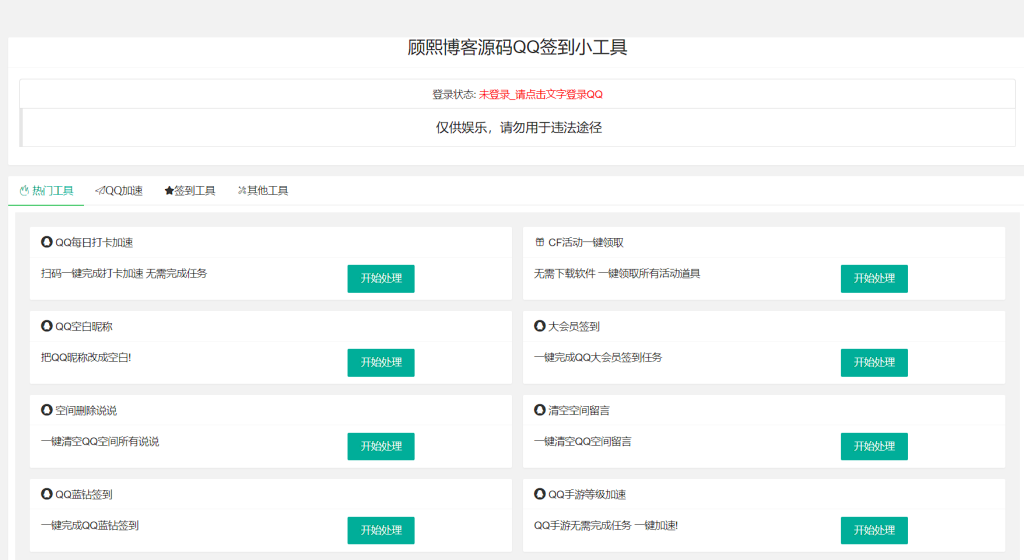Click the heading 清空空间留言

coord(579,411)
